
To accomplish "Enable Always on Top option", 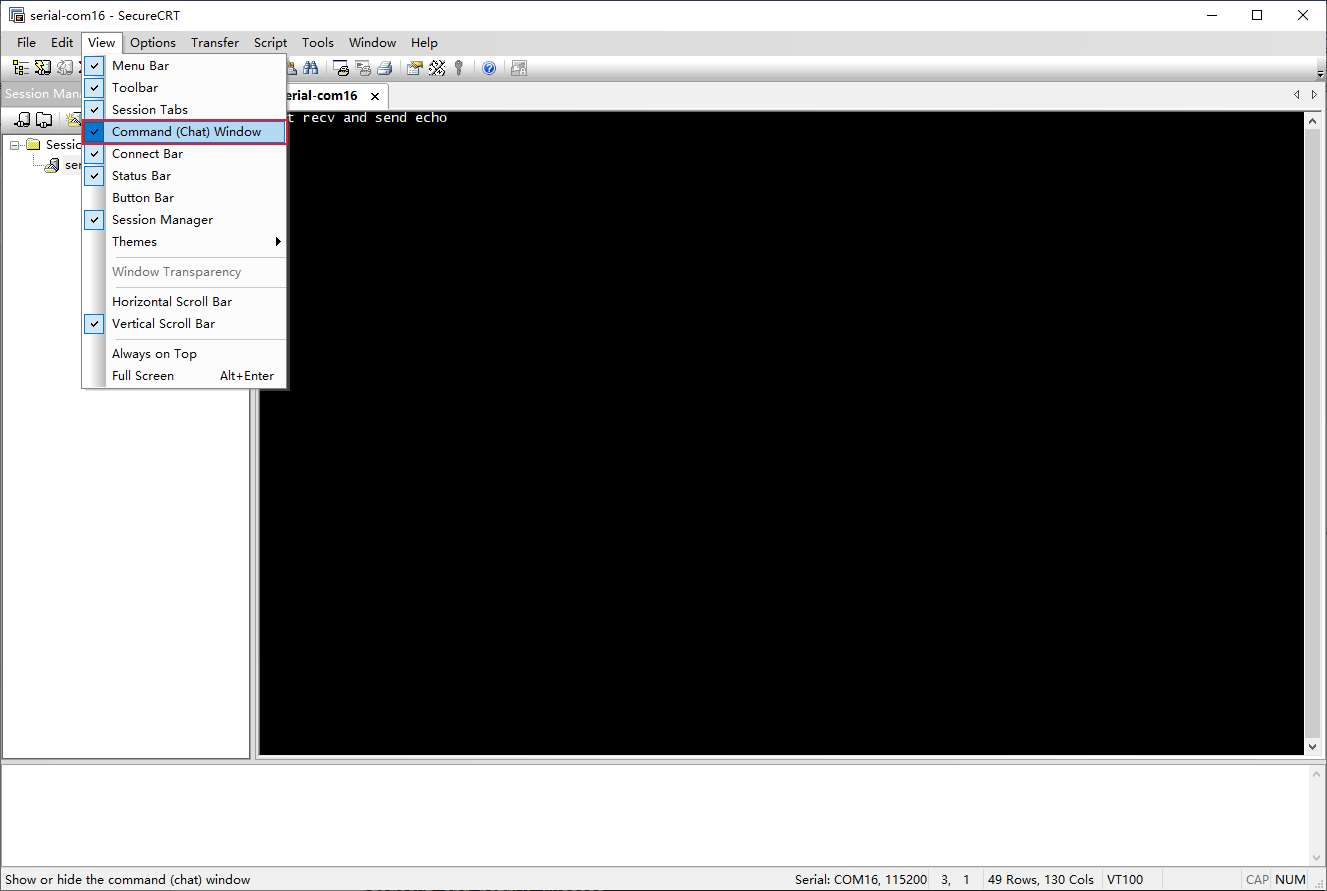I will (185, 354).
